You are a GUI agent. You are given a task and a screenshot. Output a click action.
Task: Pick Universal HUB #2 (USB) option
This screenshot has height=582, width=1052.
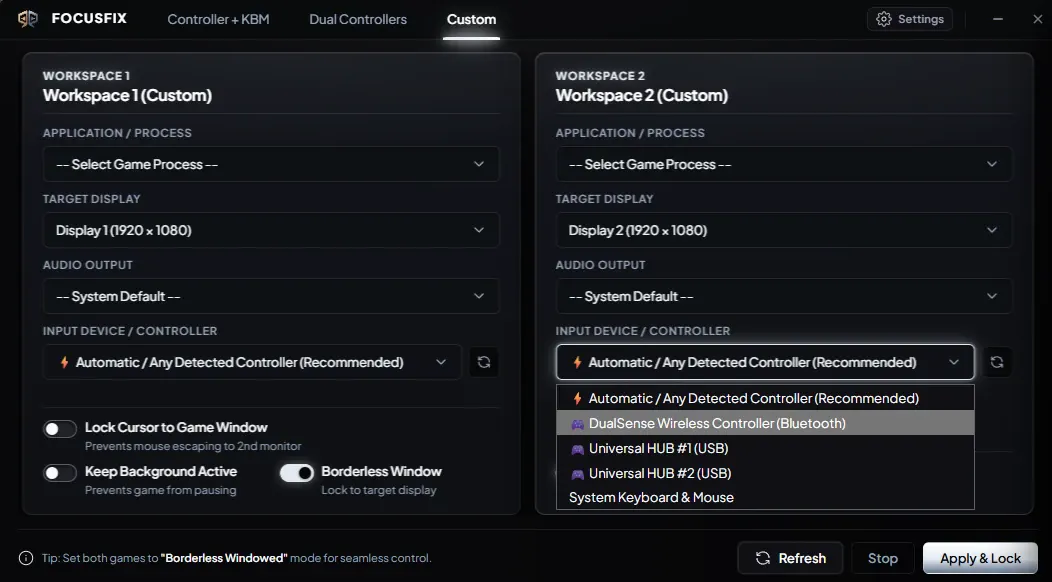coord(765,473)
